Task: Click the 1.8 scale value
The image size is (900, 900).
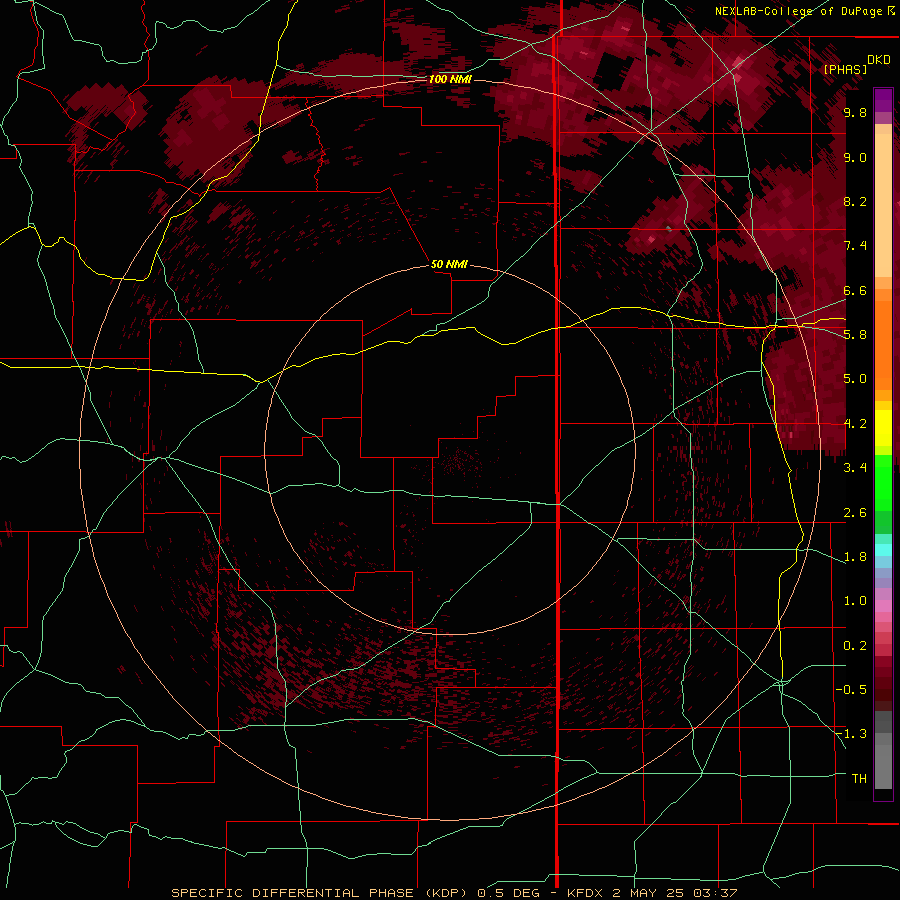Action: point(855,557)
